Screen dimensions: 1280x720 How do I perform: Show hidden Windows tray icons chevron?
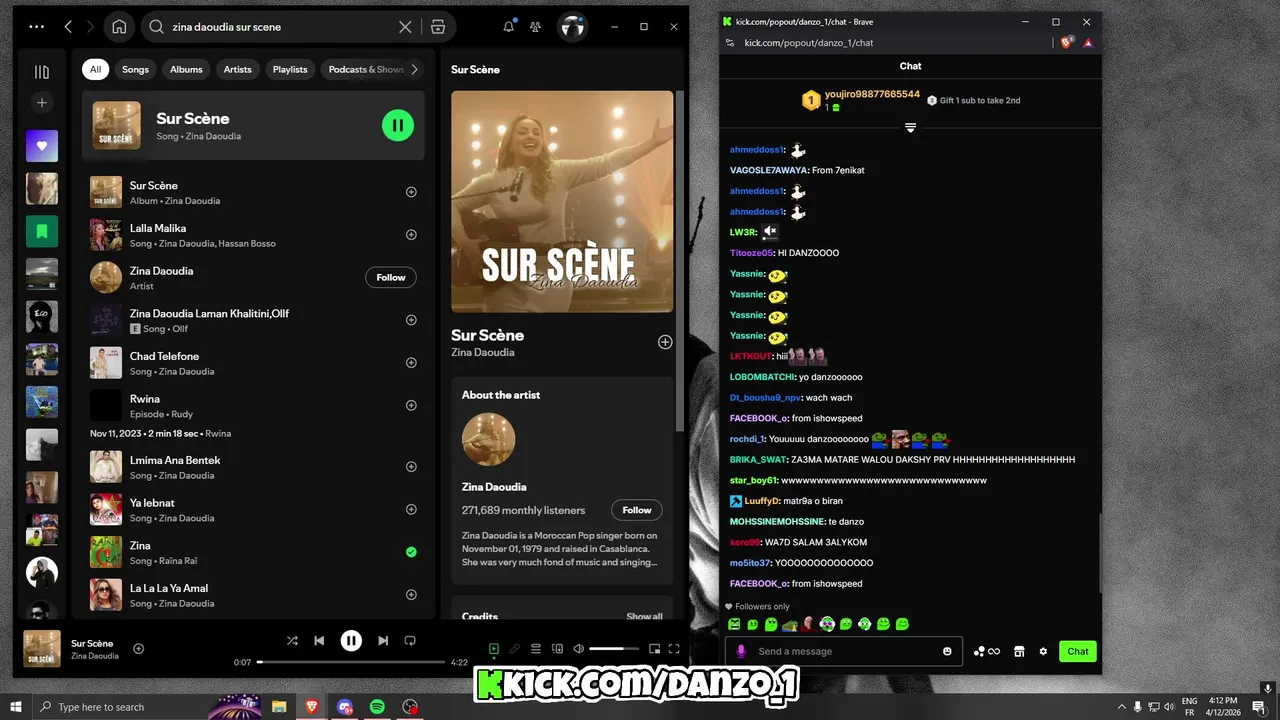click(x=1121, y=707)
